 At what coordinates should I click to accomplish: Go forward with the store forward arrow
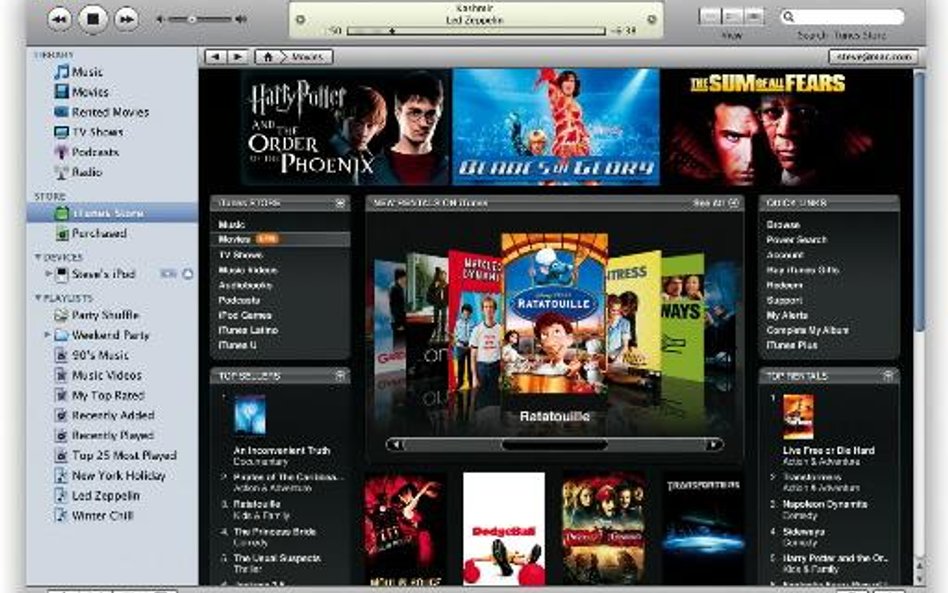[x=238, y=57]
